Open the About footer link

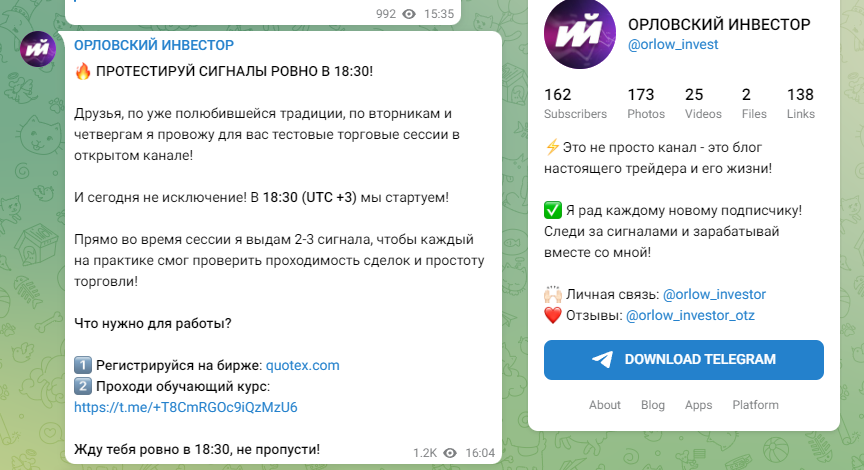[604, 405]
